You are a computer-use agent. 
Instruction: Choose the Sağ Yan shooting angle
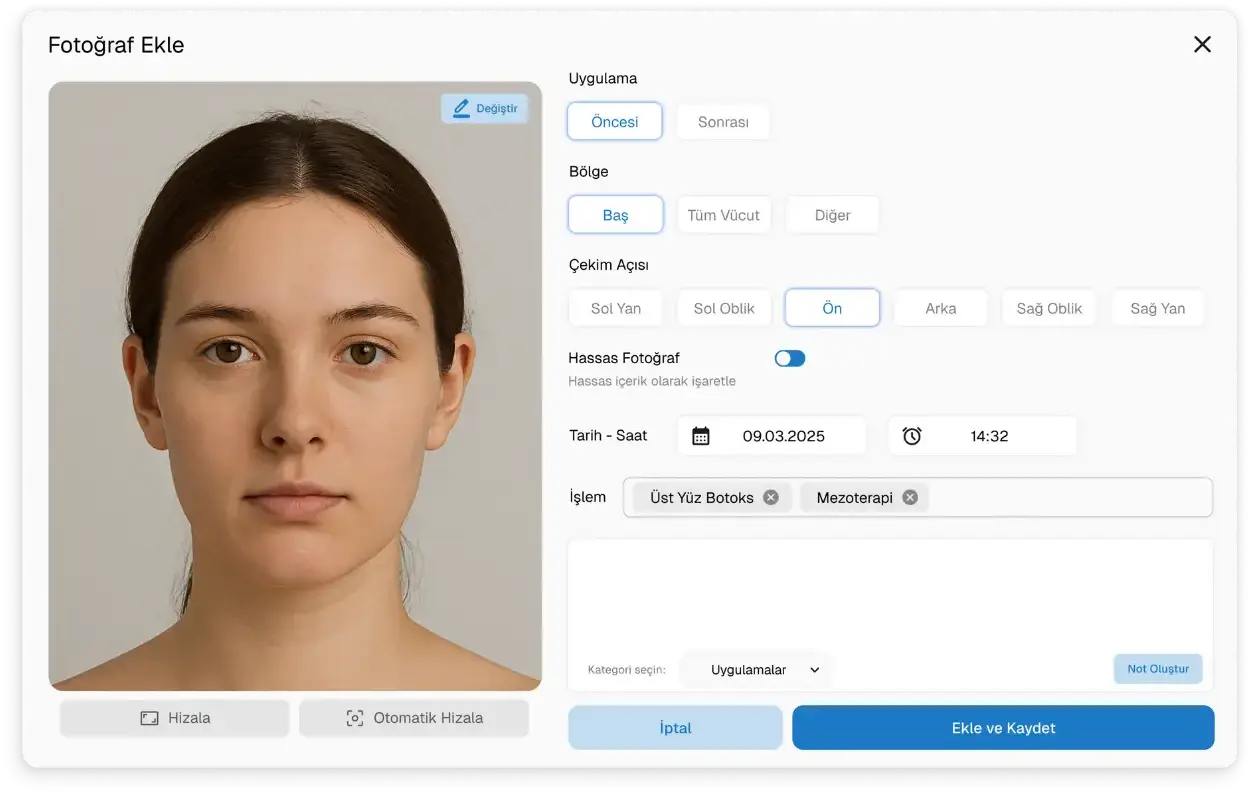1157,308
